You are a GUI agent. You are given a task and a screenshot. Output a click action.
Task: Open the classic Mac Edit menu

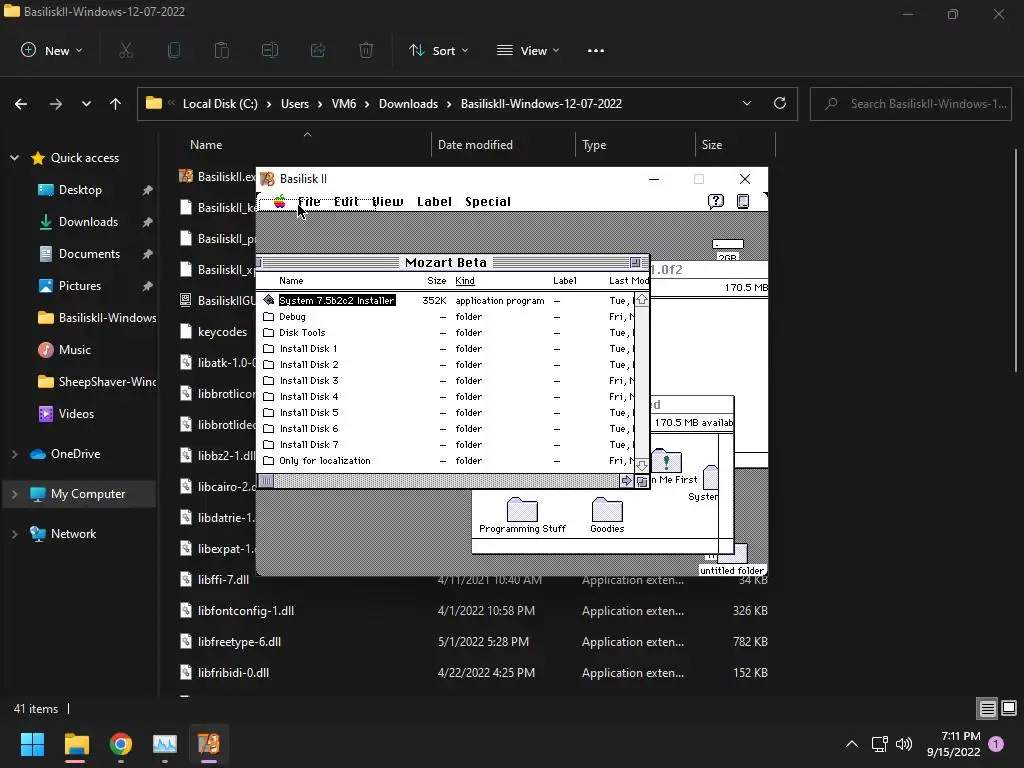(347, 202)
